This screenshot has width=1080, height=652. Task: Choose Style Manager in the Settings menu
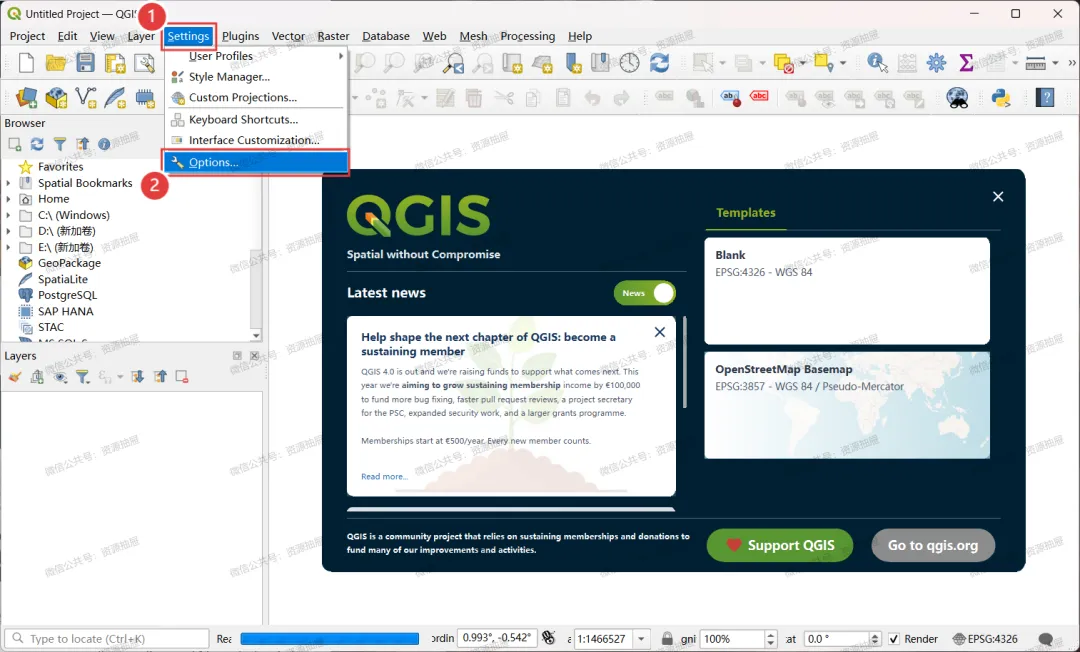click(x=256, y=76)
